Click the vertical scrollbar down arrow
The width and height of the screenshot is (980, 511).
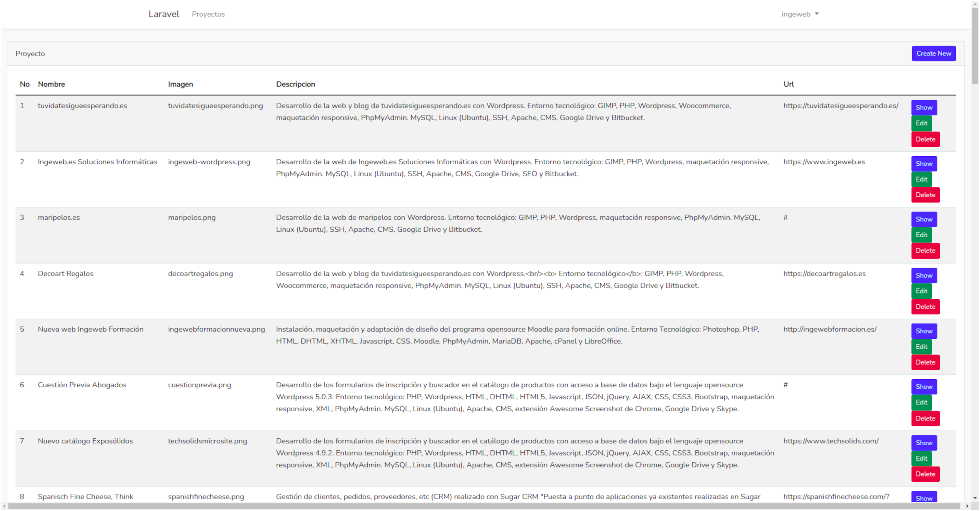[x=975, y=499]
